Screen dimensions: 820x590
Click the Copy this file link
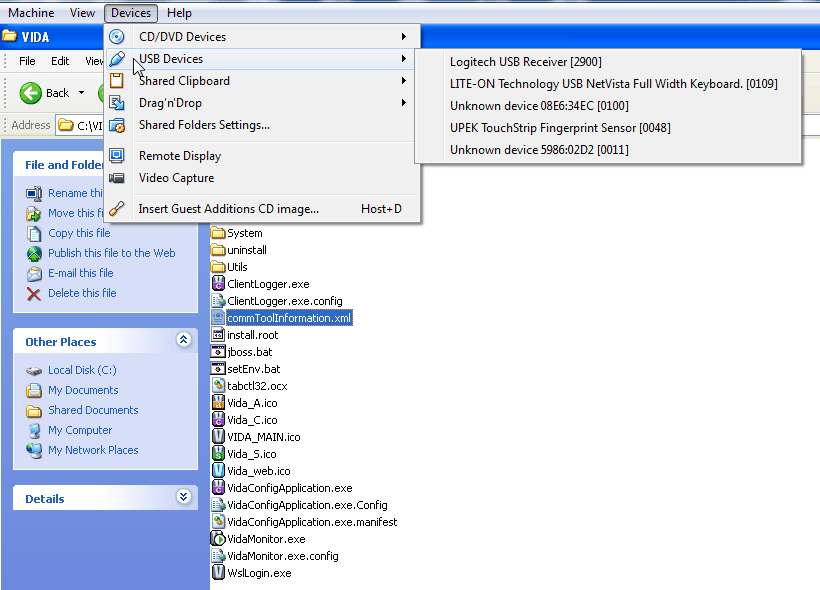79,233
